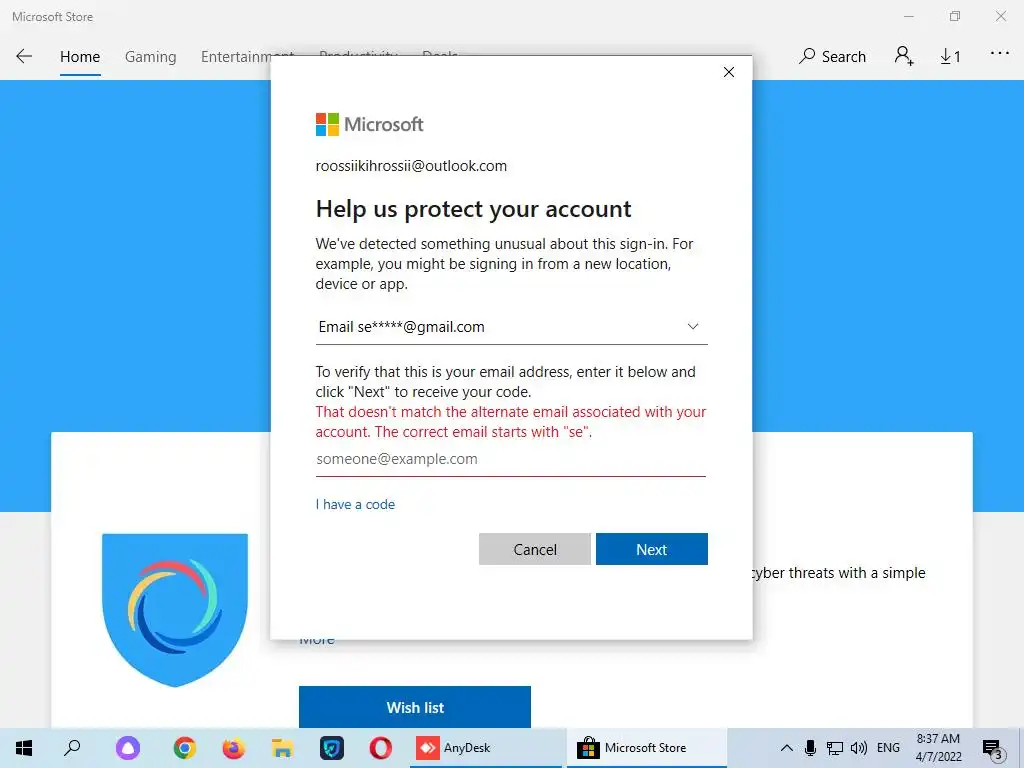Close the sign-in dialog with X
Image resolution: width=1024 pixels, height=768 pixels.
point(729,72)
